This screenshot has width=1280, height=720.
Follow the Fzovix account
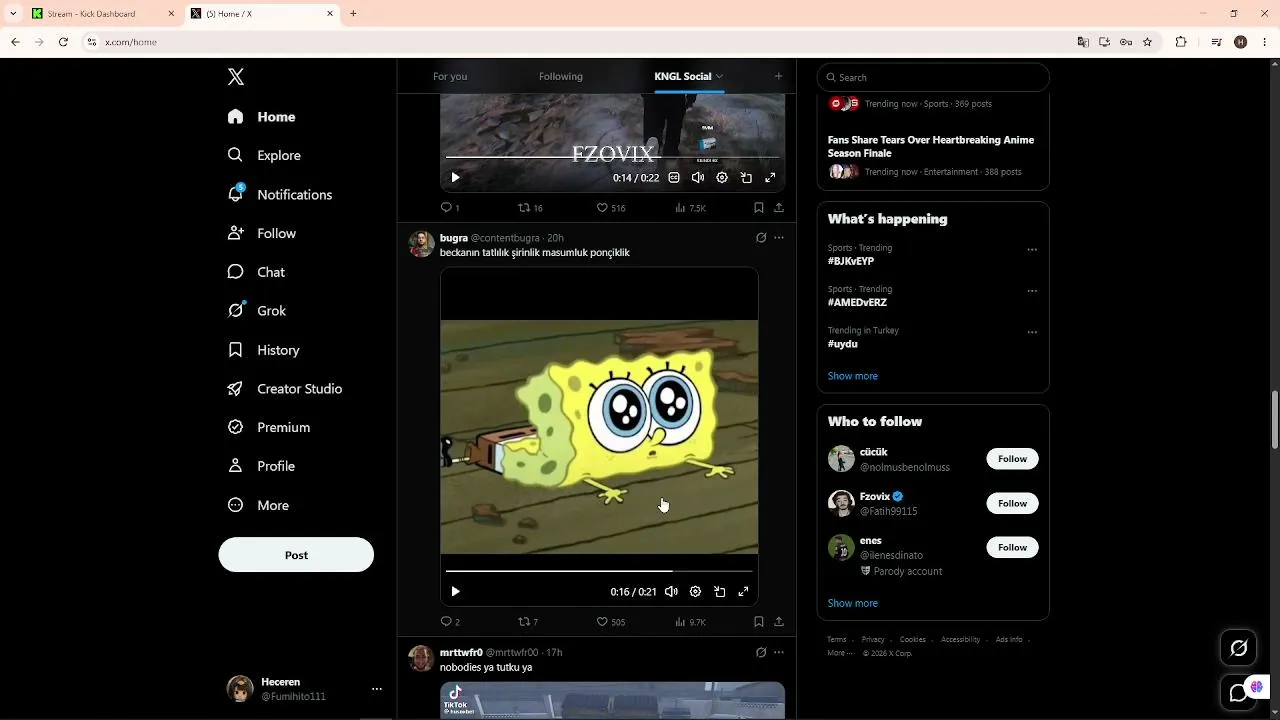pyautogui.click(x=1012, y=503)
